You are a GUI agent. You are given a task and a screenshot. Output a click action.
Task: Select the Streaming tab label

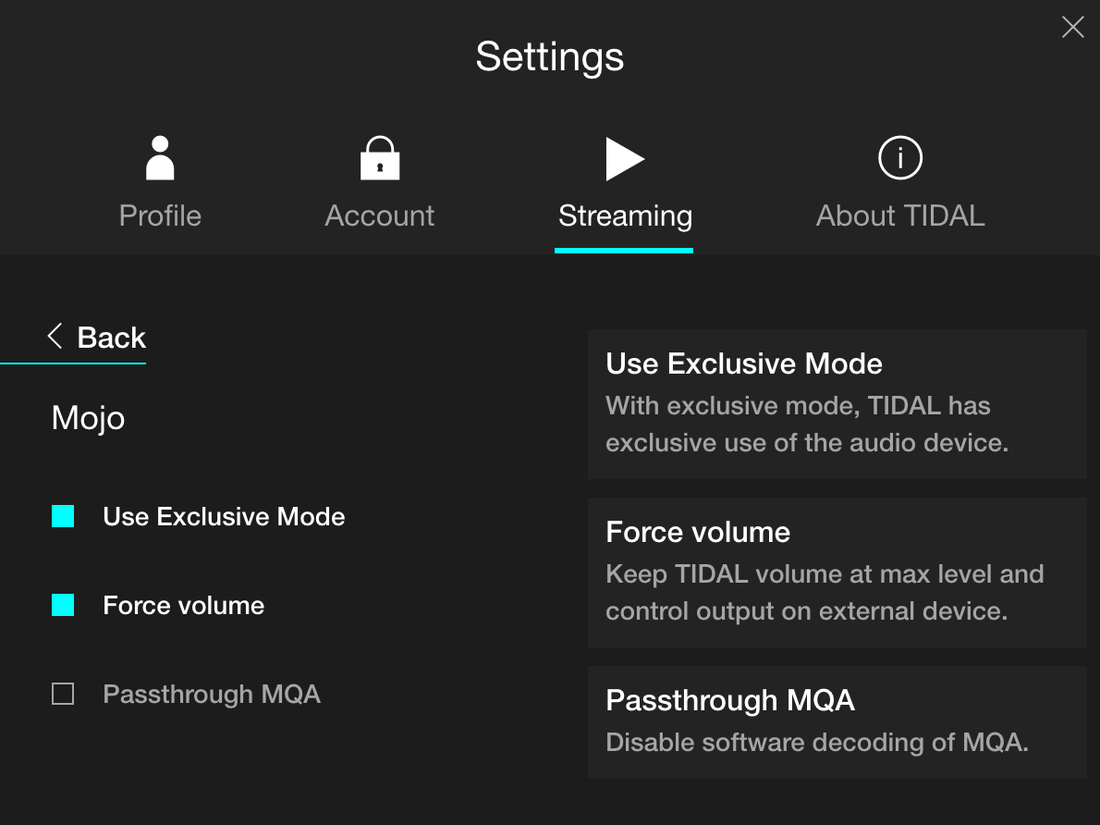[x=625, y=216]
